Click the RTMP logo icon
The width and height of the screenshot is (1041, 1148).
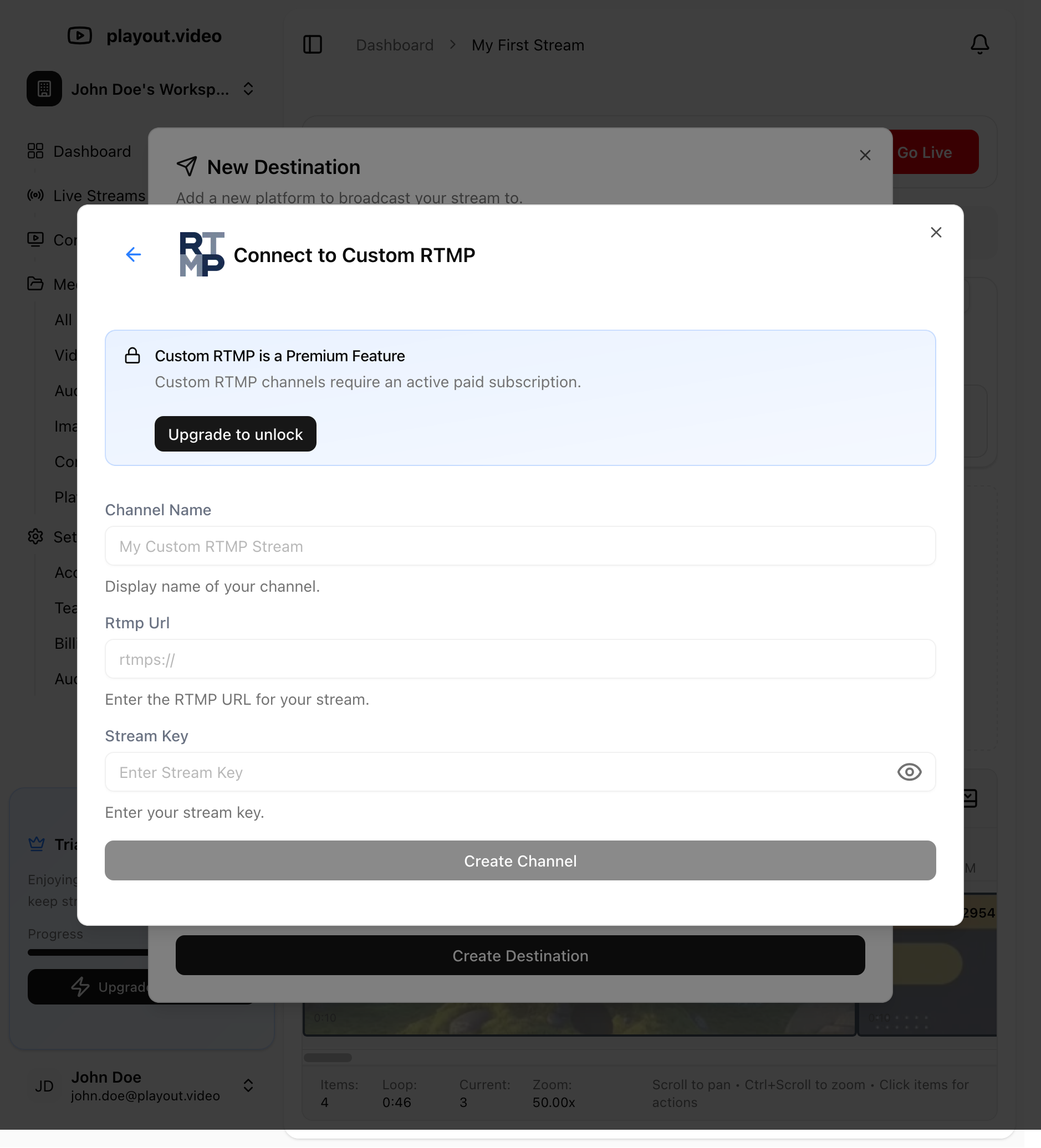point(202,254)
